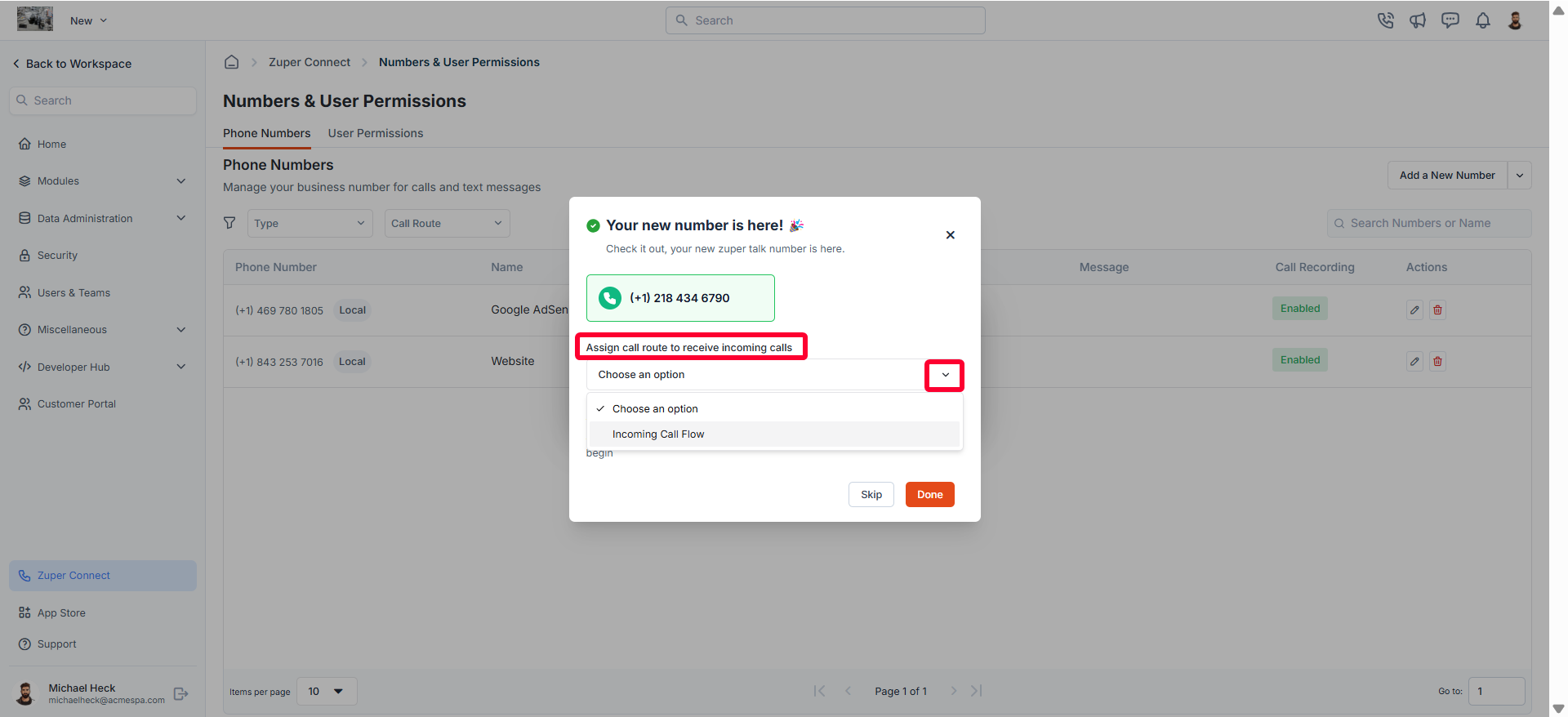The height and width of the screenshot is (717, 1568).
Task: Open the New dropdown in top bar
Action: click(88, 20)
